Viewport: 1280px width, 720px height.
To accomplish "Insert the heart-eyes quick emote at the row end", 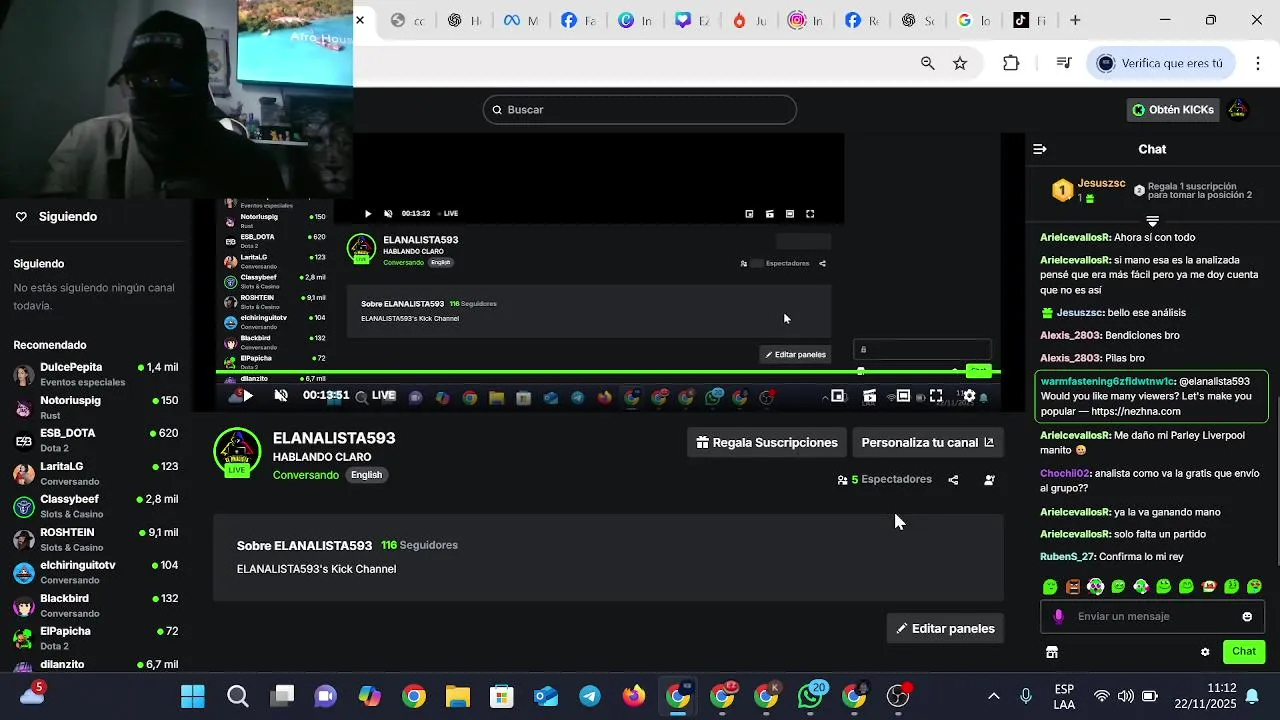I will point(1254,587).
